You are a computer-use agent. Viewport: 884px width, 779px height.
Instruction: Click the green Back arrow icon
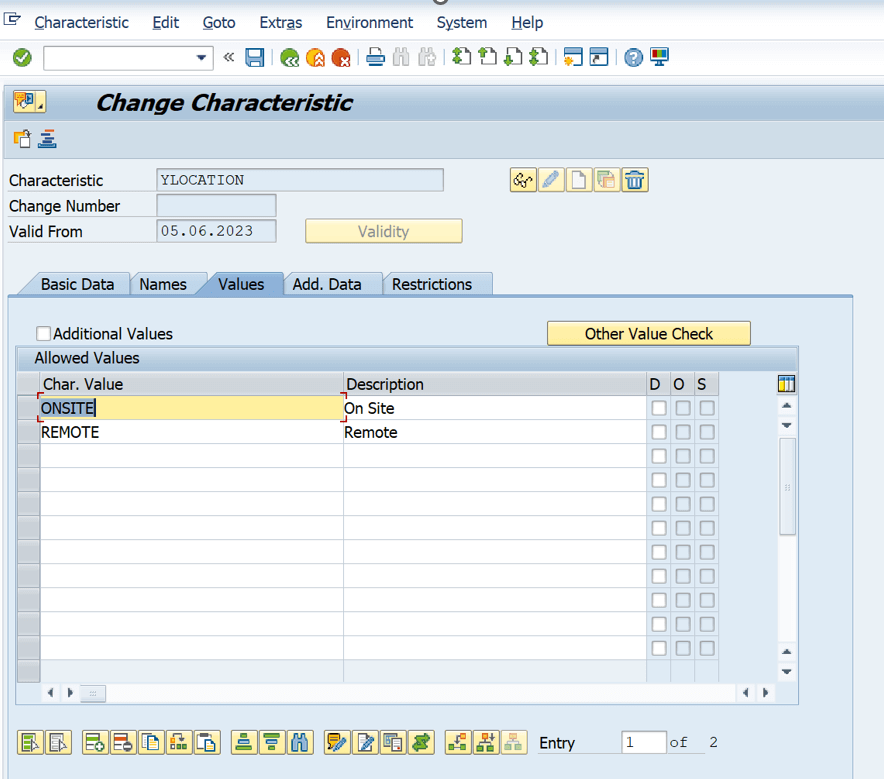(x=290, y=57)
